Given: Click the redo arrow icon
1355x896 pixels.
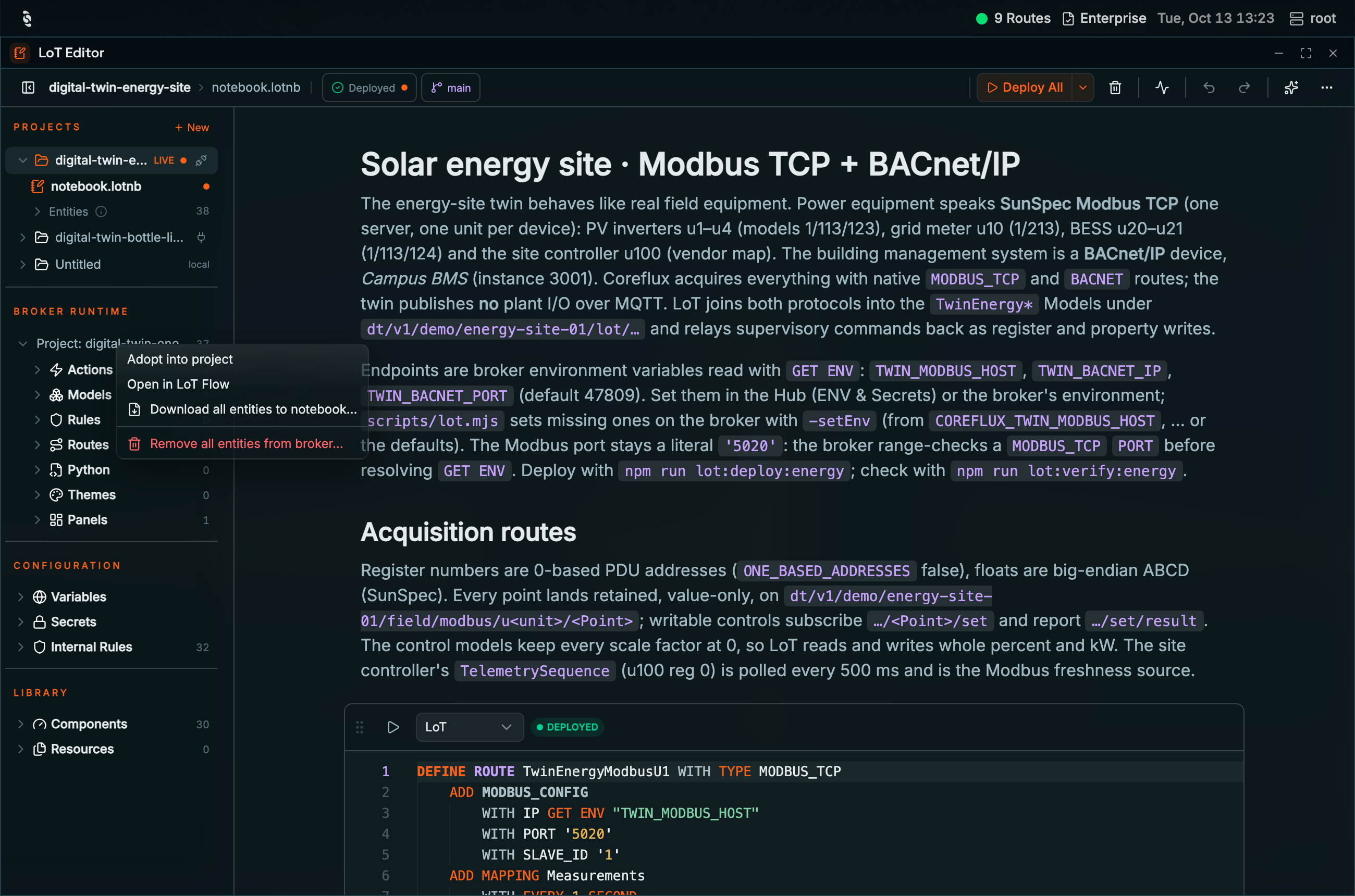Looking at the screenshot, I should pos(1244,88).
